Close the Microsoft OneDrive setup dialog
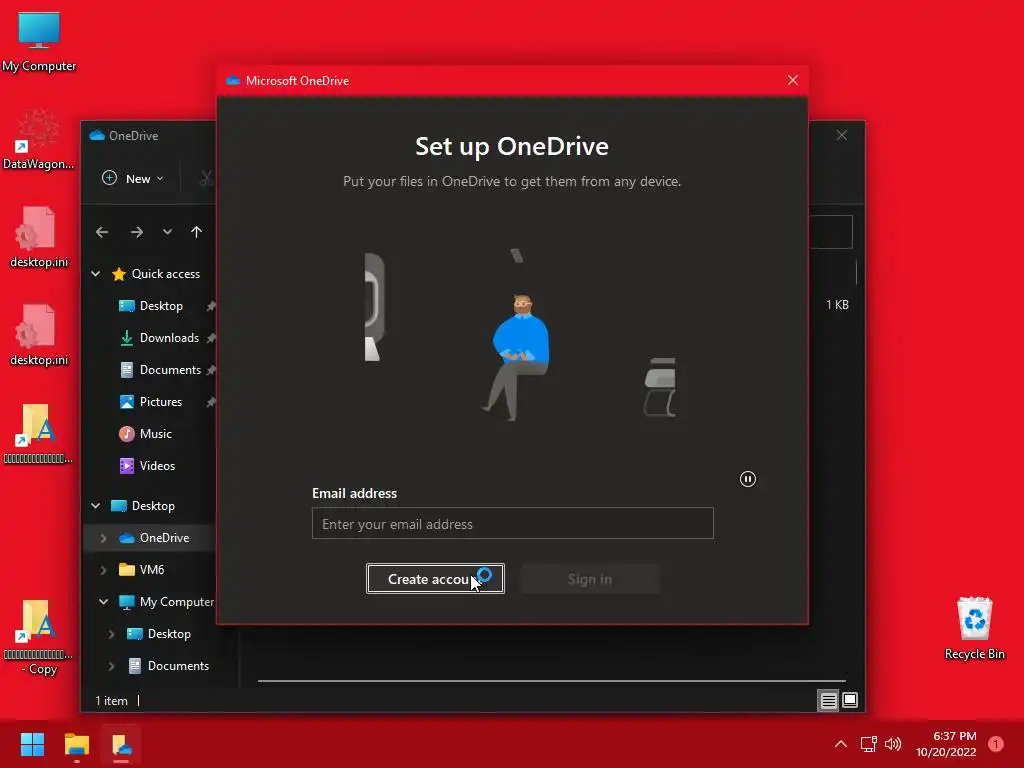 click(x=793, y=80)
